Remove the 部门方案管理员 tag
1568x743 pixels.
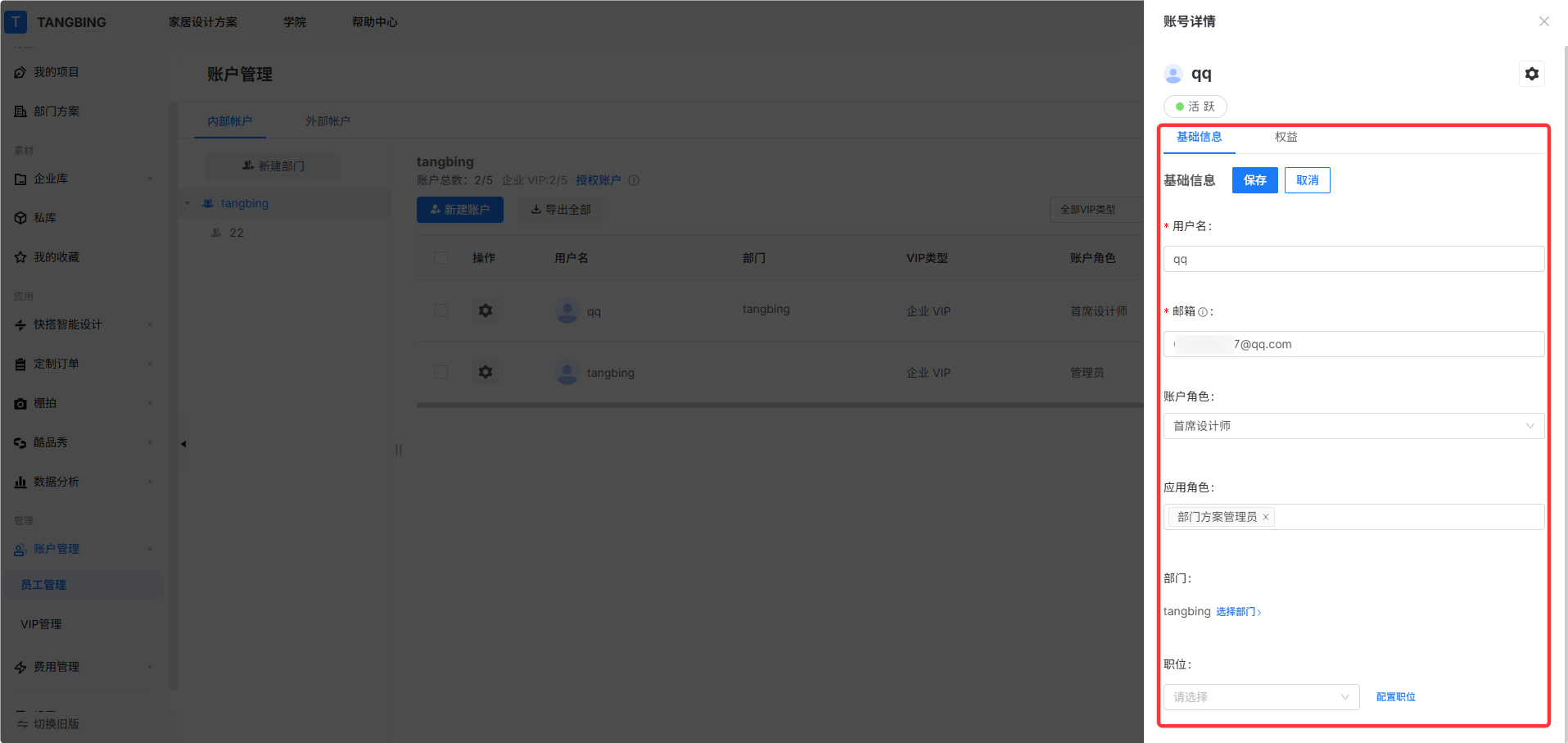[x=1266, y=517]
